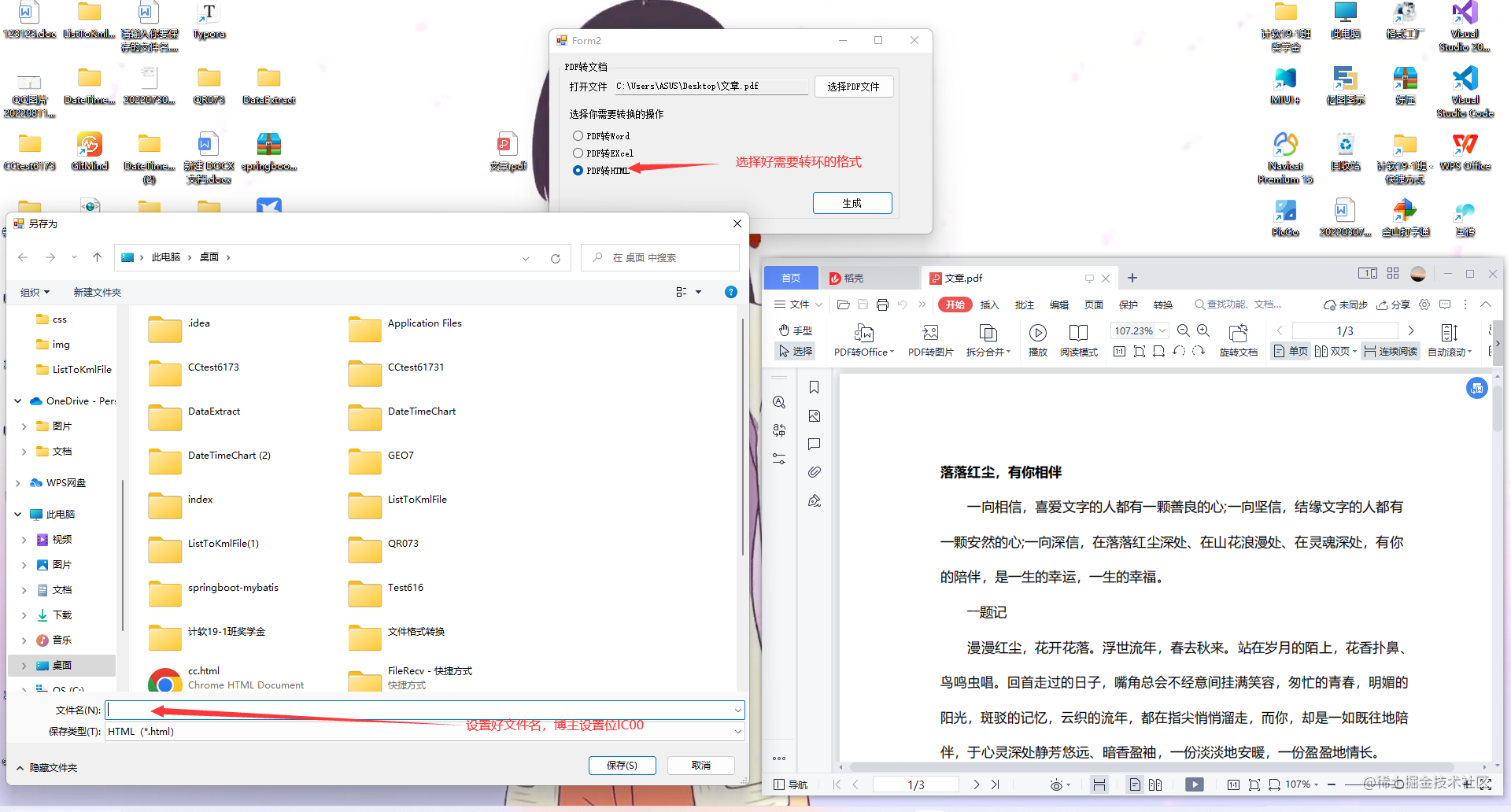
Task: Select the PDF转Word radio option
Action: pyautogui.click(x=578, y=136)
